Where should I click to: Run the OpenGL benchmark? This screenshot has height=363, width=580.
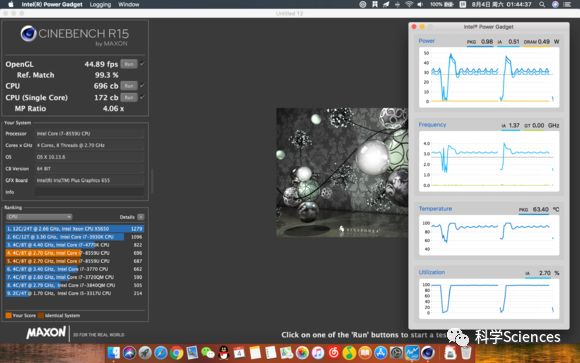tap(129, 64)
